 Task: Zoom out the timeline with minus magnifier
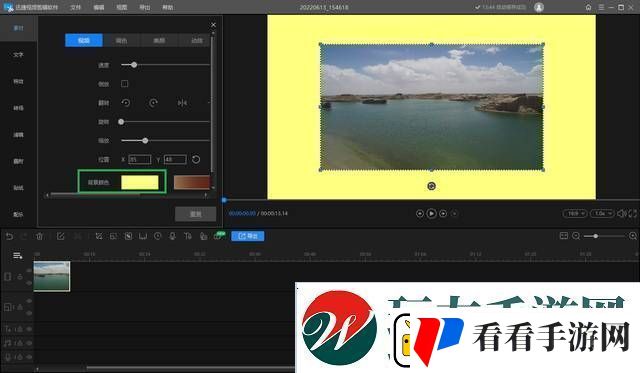coord(576,236)
